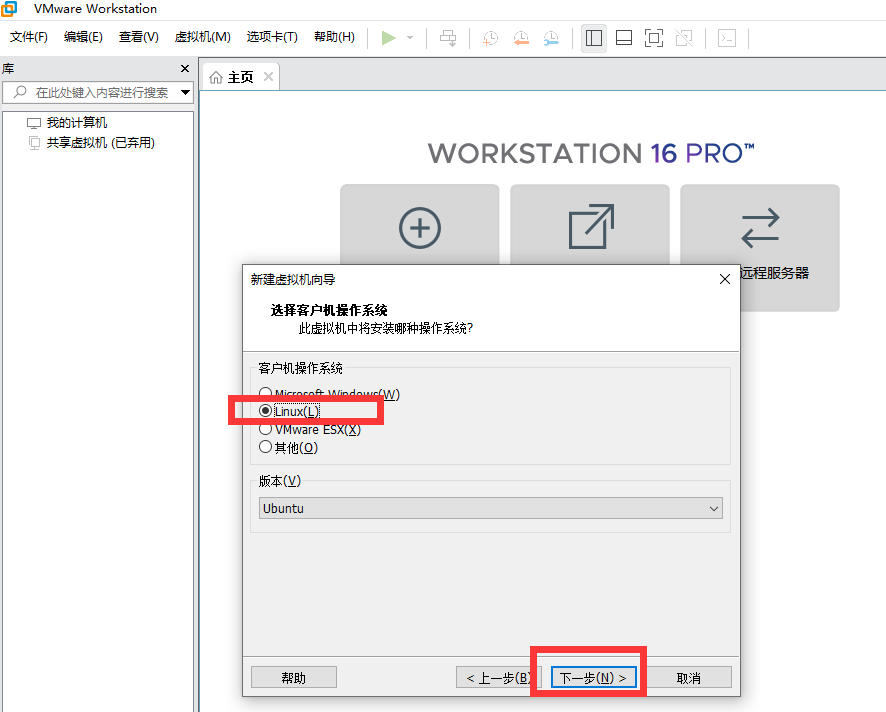Click the home icon on main tab

pos(215,77)
